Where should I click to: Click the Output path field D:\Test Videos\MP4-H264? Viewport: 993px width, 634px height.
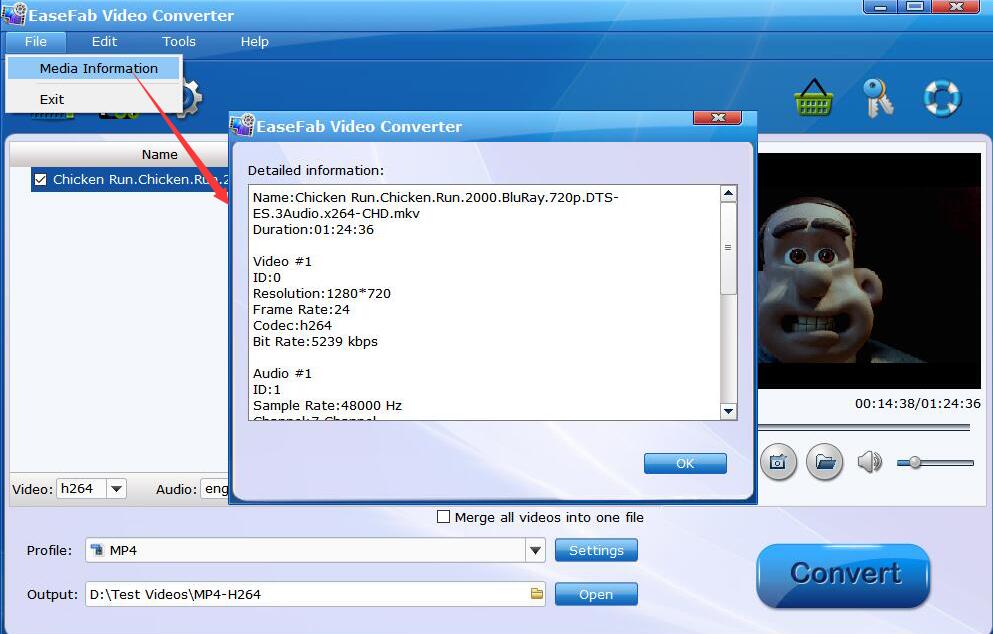tap(315, 595)
